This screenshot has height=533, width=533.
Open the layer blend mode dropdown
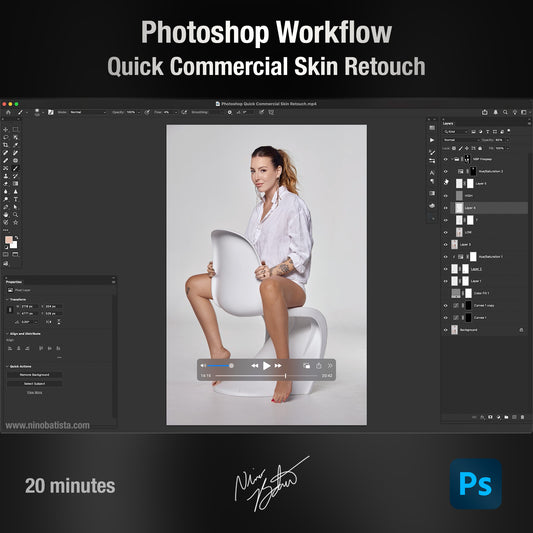[461, 140]
